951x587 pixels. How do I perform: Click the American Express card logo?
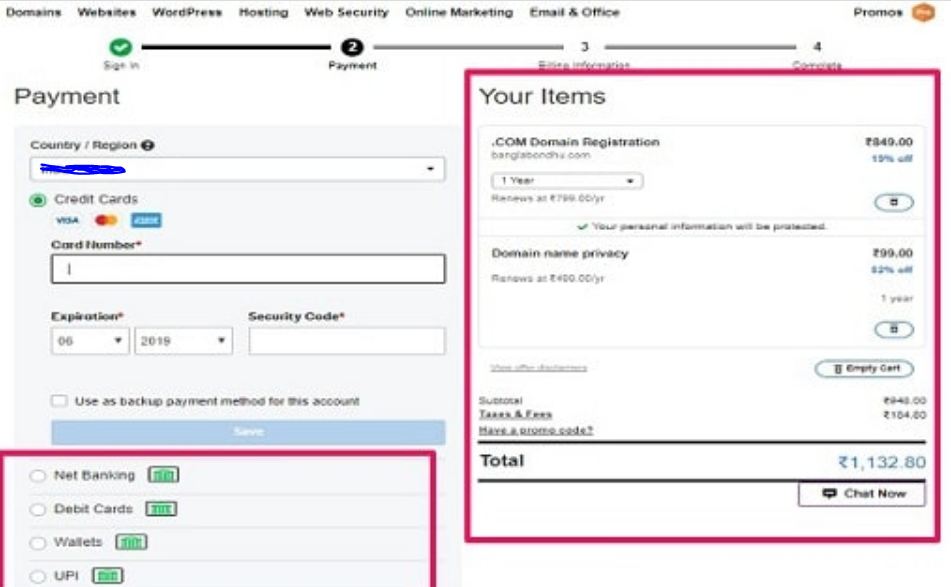pyautogui.click(x=146, y=220)
